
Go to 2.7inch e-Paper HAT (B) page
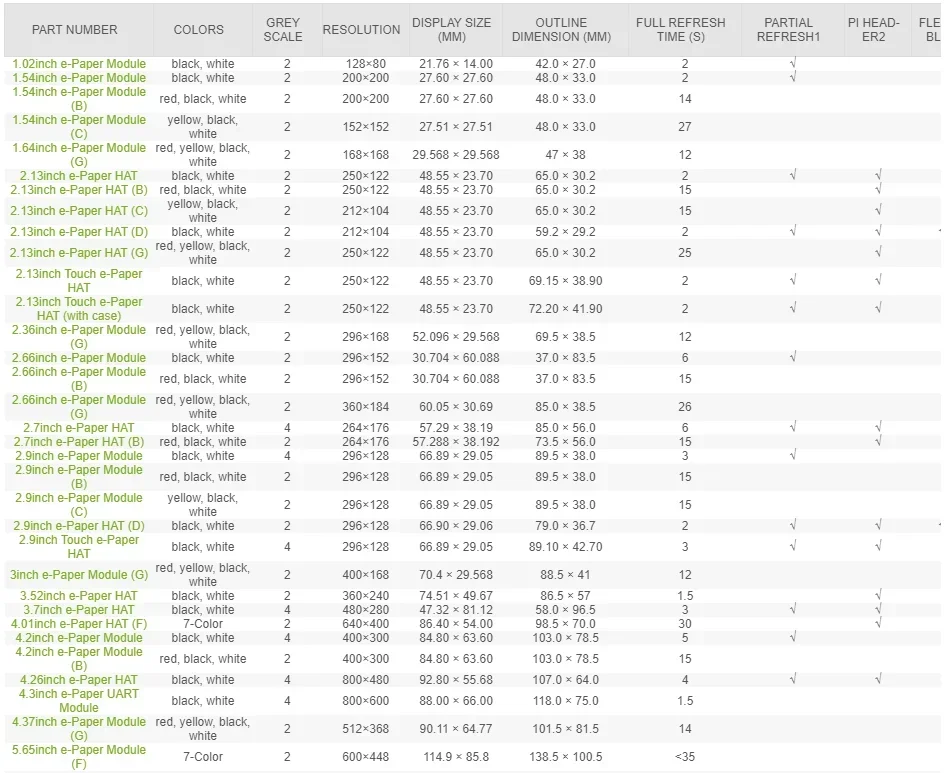[x=79, y=442]
